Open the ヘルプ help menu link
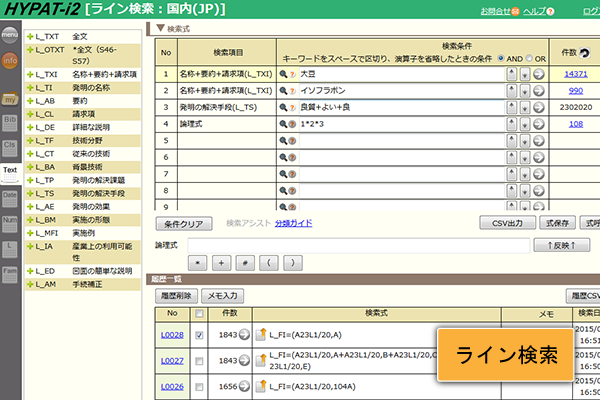This screenshot has height=400, width=600. [x=535, y=11]
